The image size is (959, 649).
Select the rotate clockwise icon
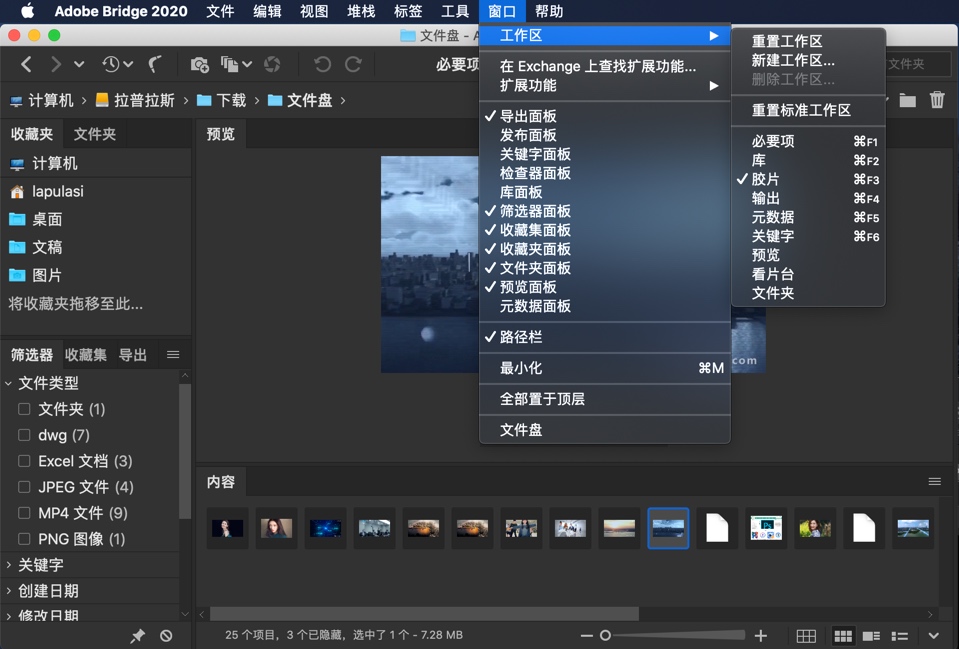pyautogui.click(x=352, y=62)
